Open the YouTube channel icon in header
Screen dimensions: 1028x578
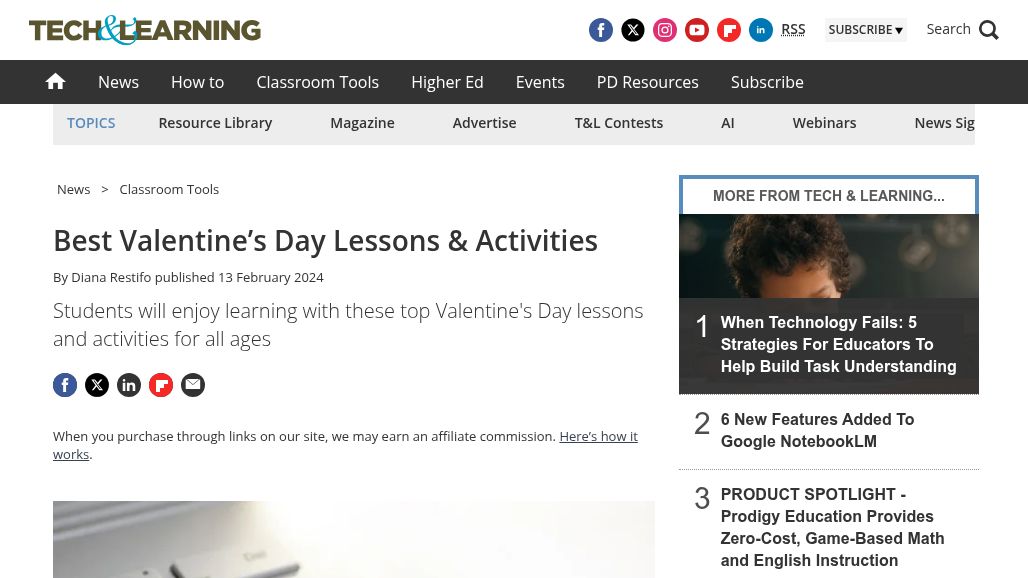[x=697, y=30]
